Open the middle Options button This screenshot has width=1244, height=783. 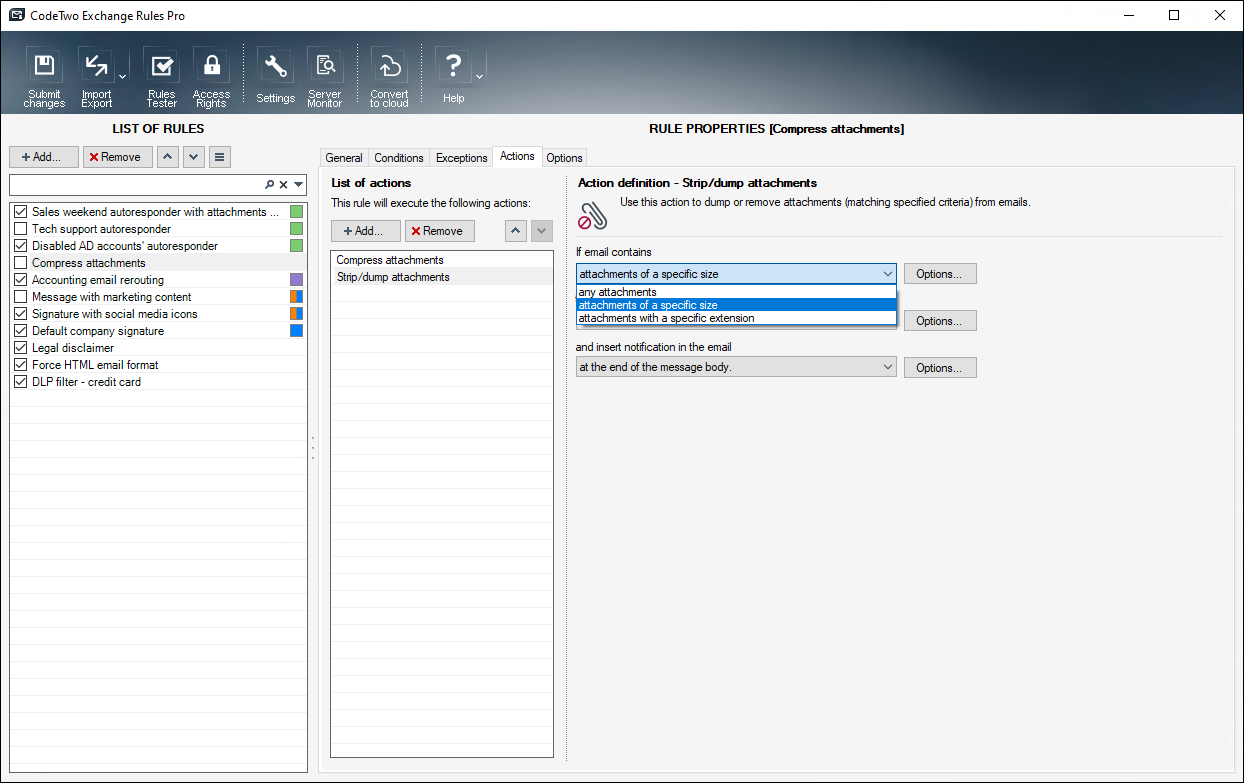click(x=940, y=321)
